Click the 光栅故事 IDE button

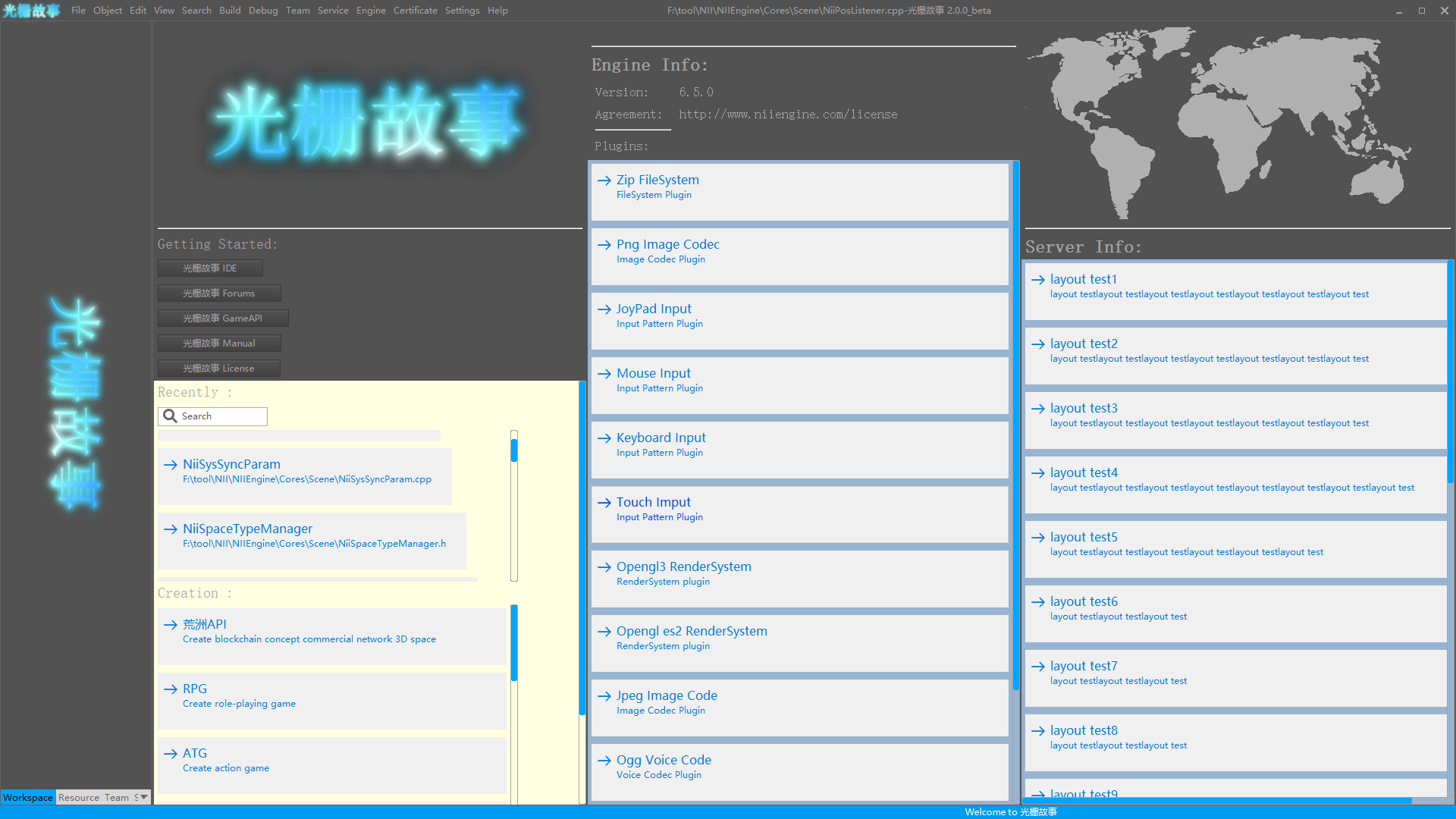pos(210,268)
